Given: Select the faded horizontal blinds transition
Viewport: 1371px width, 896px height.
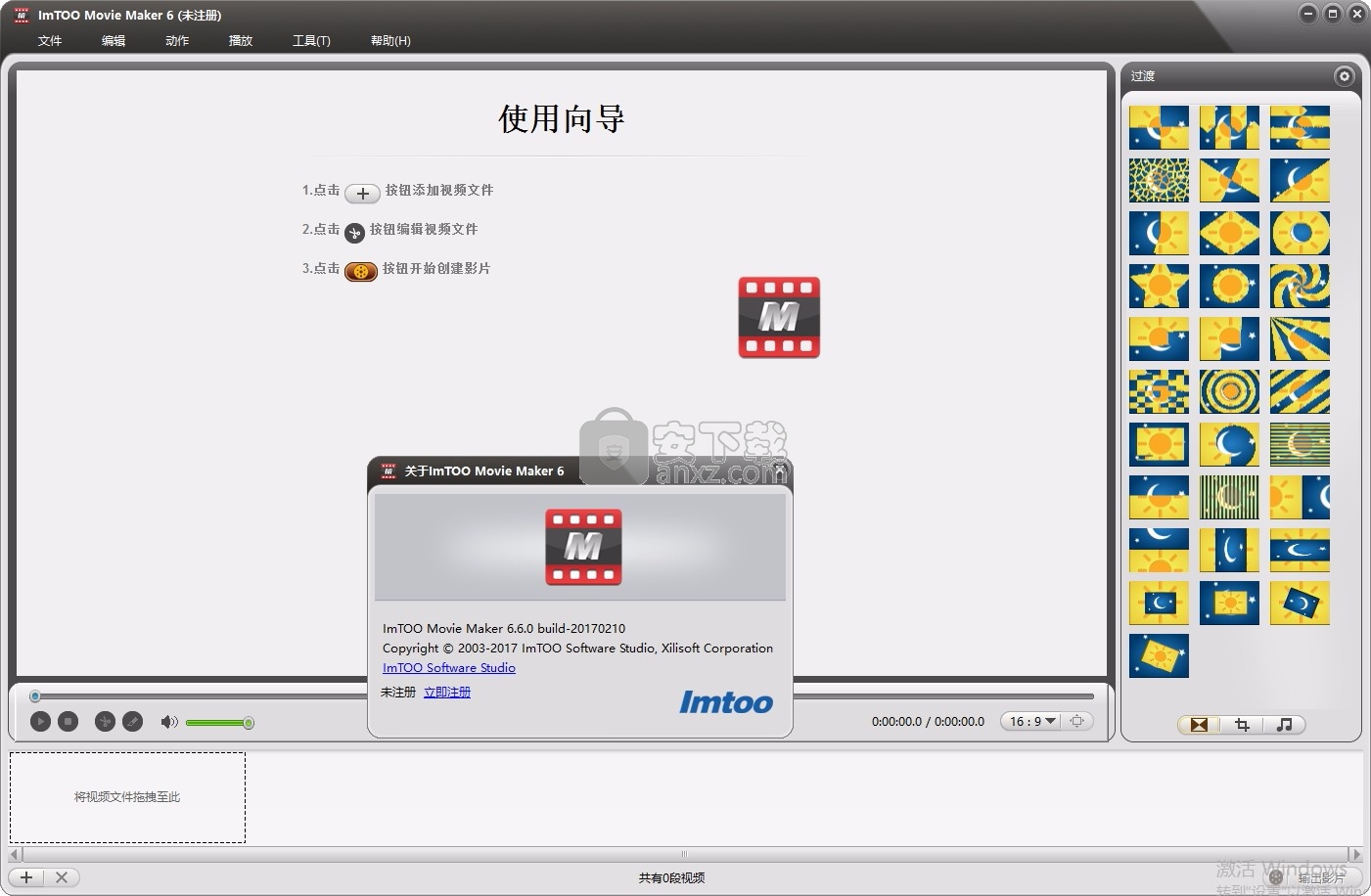Looking at the screenshot, I should click(x=1300, y=445).
